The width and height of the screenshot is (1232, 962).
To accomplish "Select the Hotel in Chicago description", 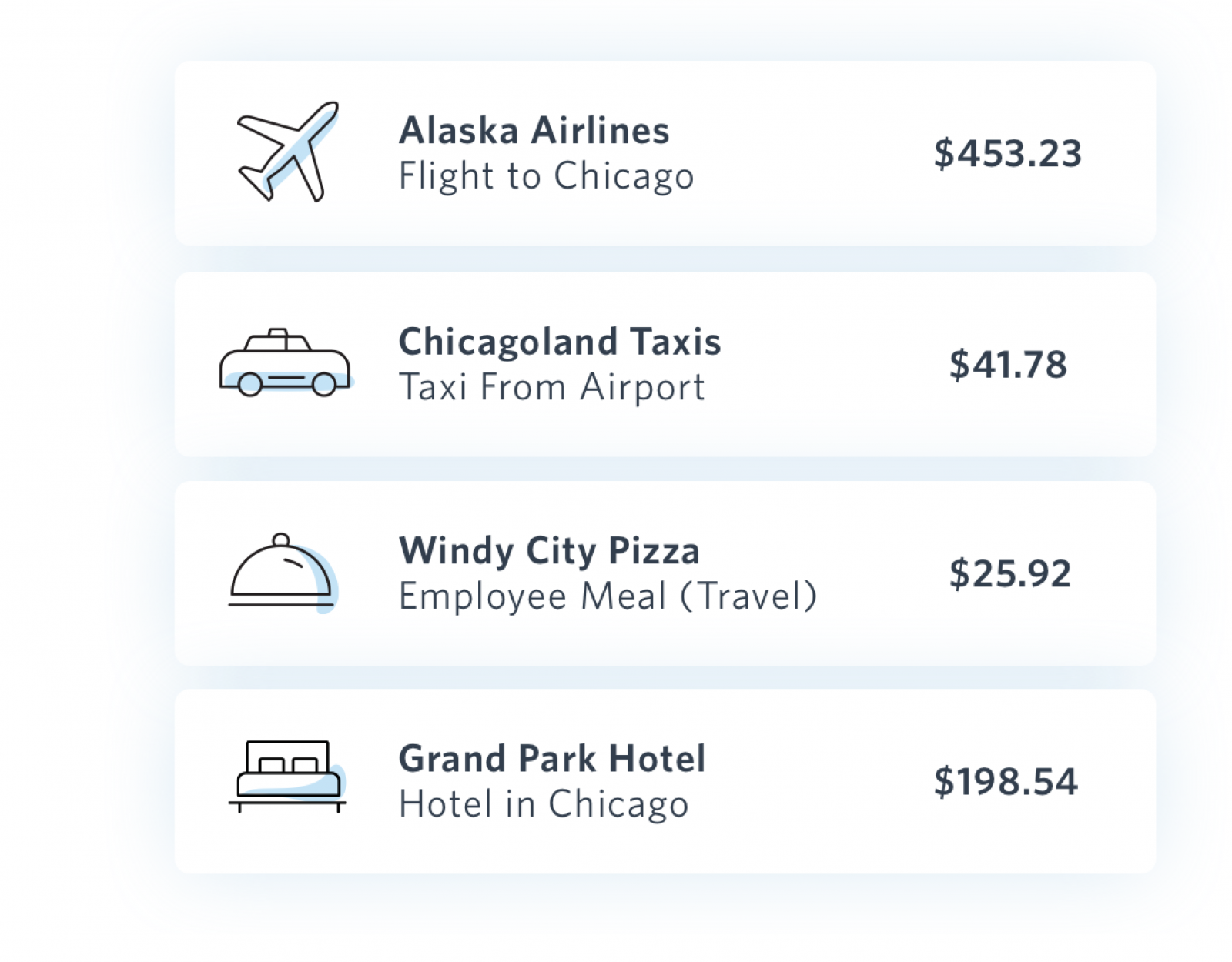I will 544,804.
